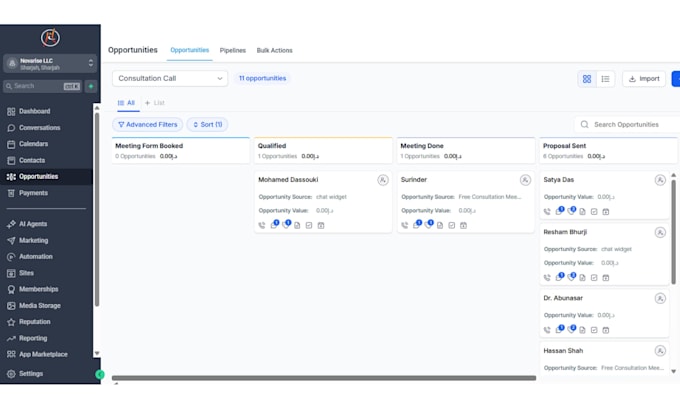Open Advanced Filters
The image size is (680, 409).
tap(147, 124)
